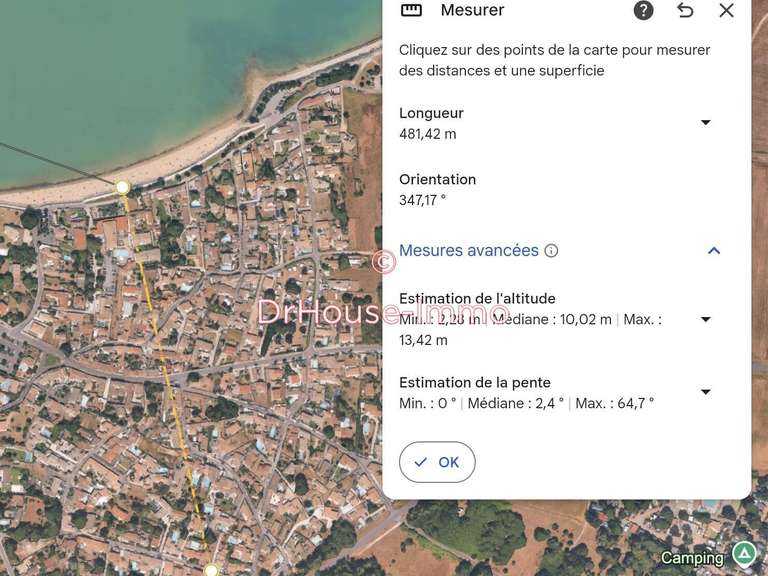Click the Orientation label
The height and width of the screenshot is (576, 768).
(x=437, y=179)
